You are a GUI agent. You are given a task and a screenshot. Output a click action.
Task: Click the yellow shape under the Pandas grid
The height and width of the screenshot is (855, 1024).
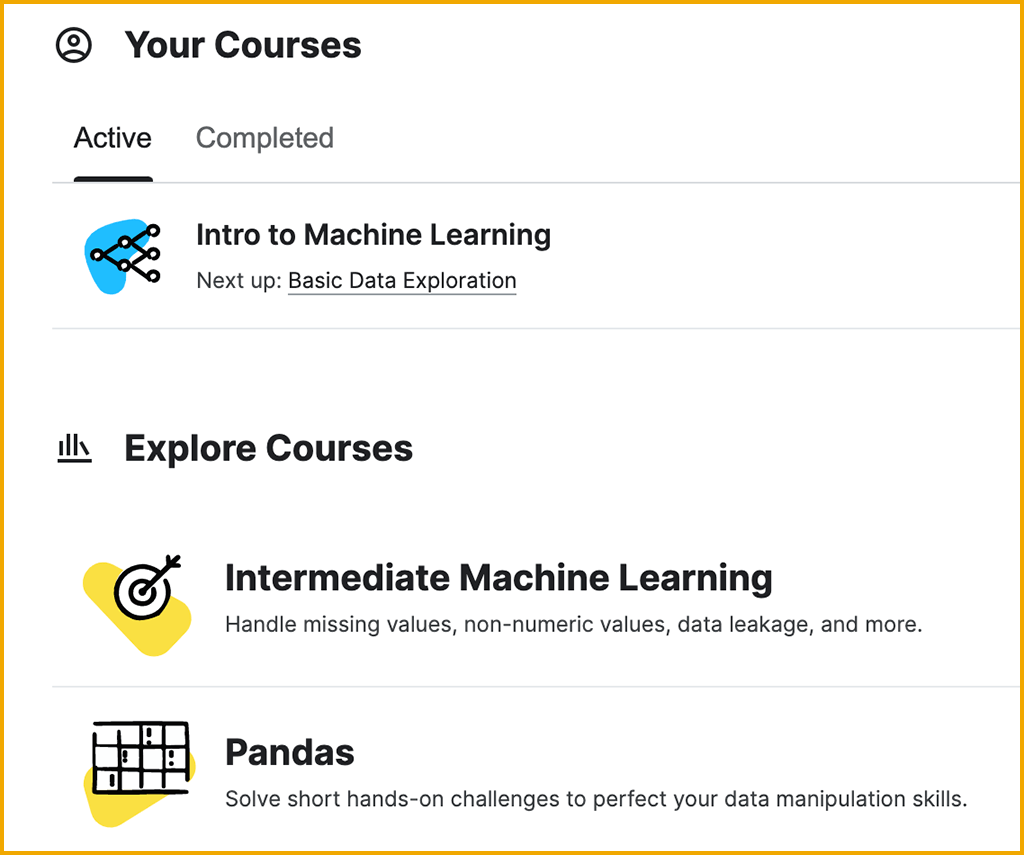(x=108, y=808)
